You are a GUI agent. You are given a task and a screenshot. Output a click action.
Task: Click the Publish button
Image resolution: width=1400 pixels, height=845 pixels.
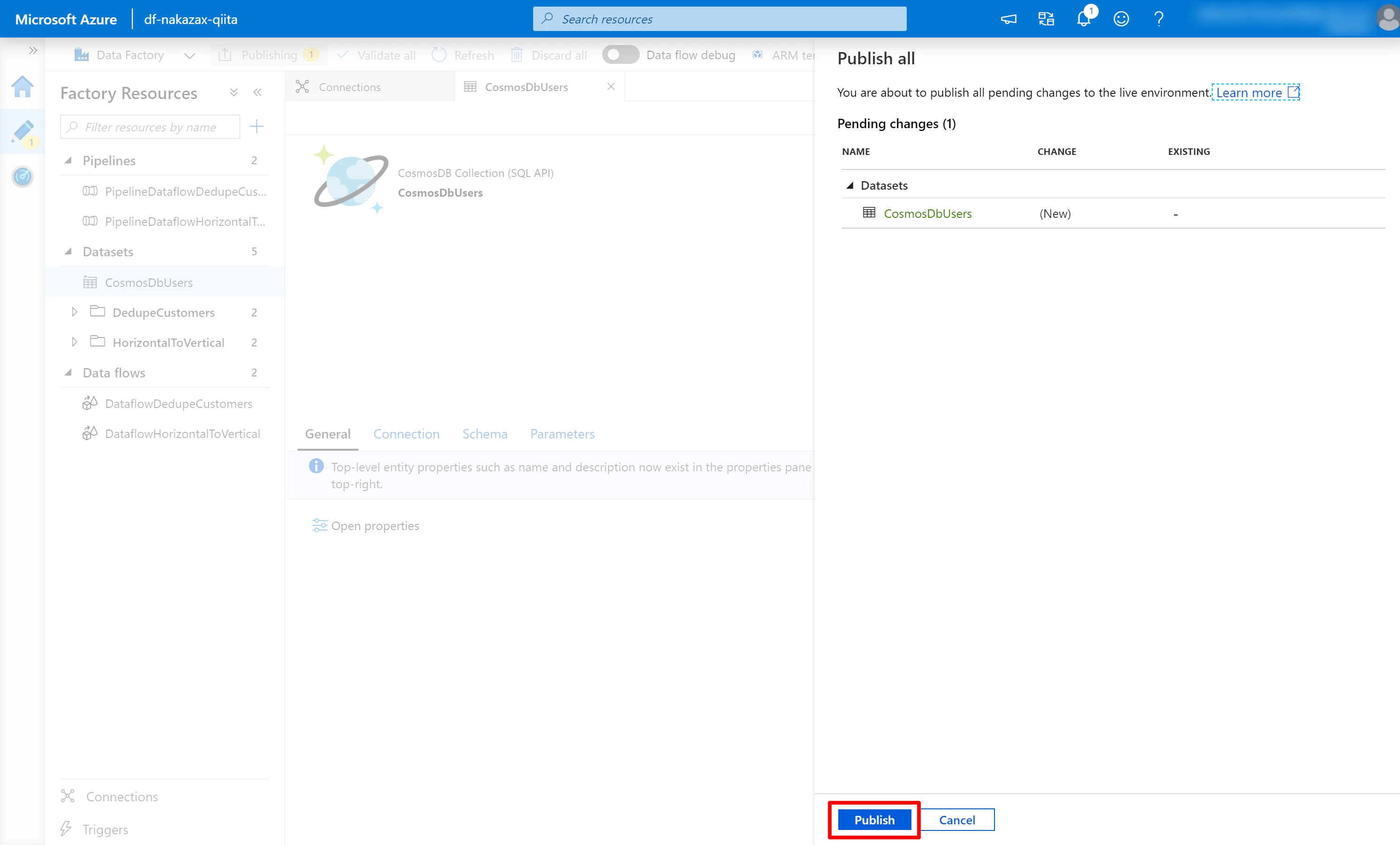874,820
